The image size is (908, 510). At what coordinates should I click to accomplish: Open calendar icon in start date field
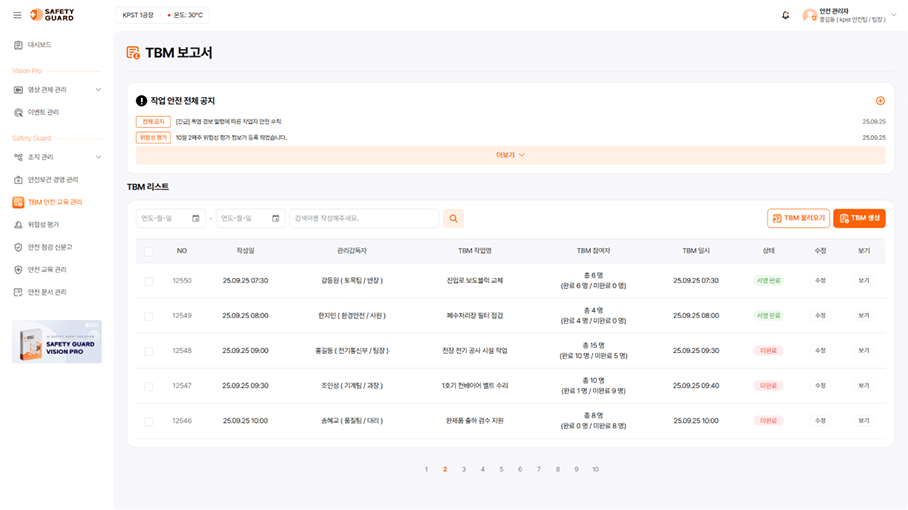196,218
